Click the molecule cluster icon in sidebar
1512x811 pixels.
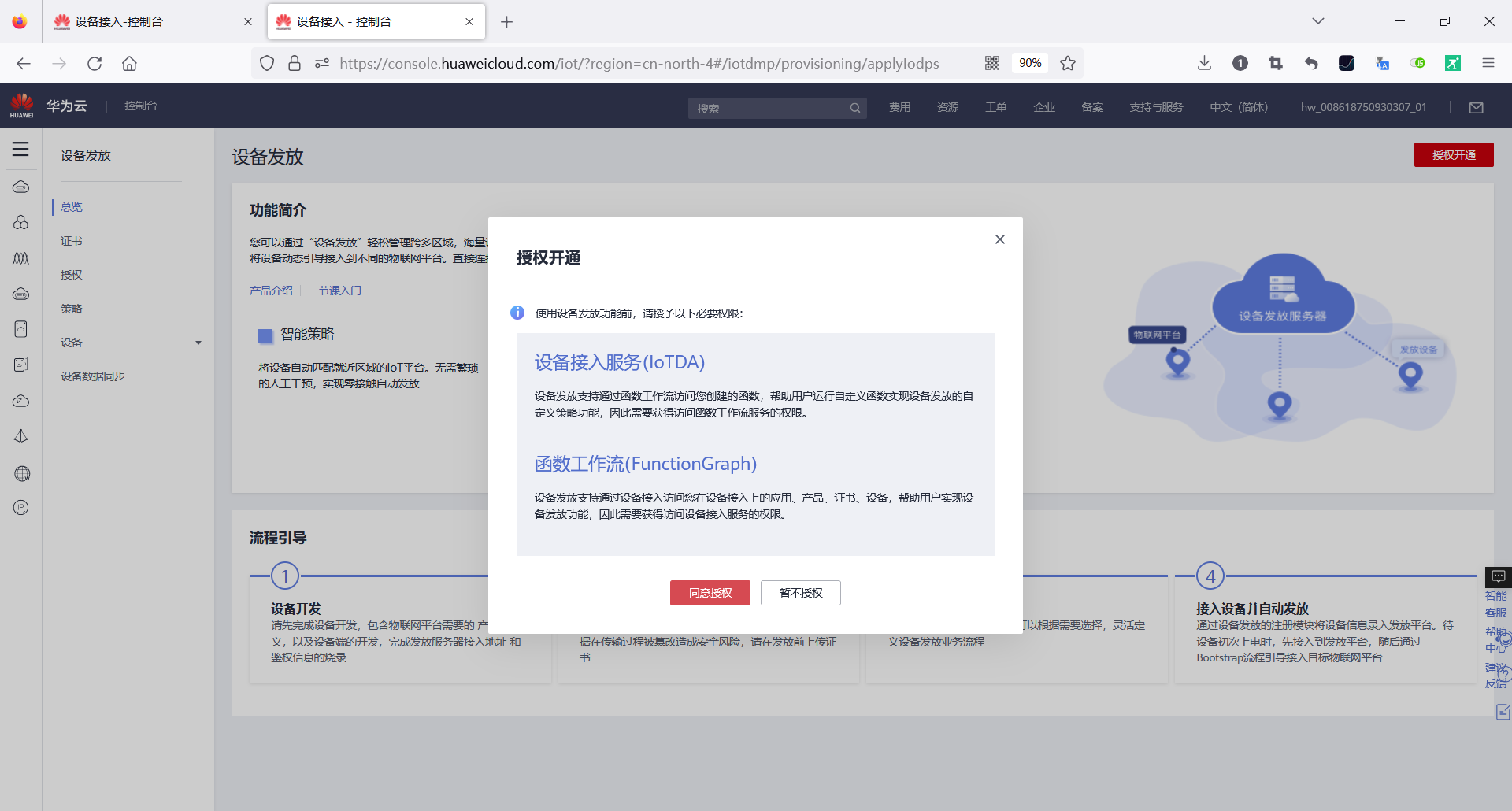click(x=20, y=223)
